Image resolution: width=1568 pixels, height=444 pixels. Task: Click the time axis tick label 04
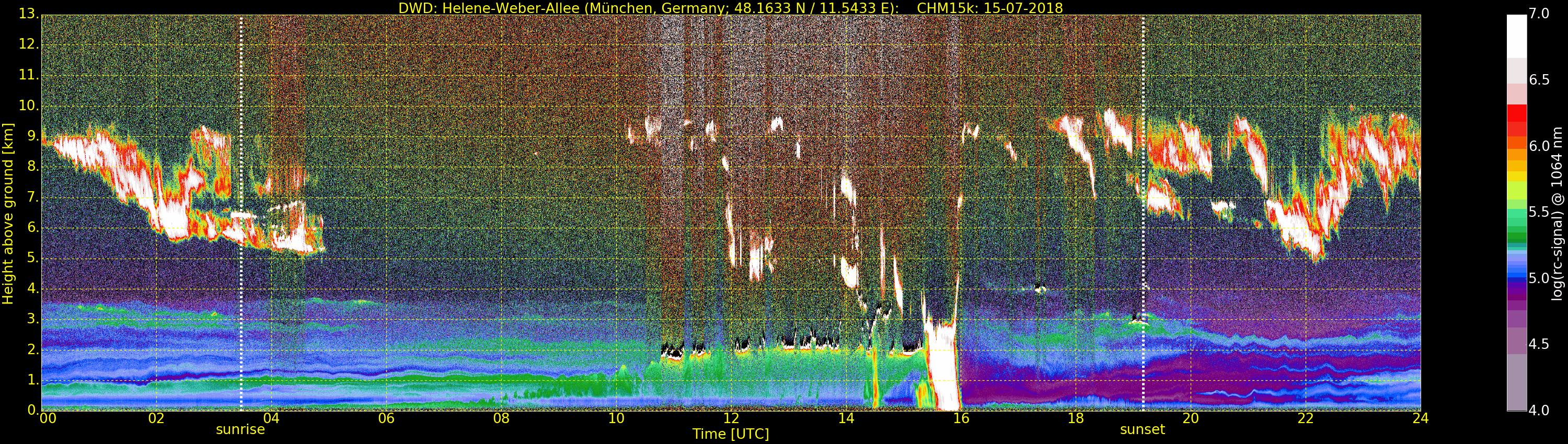tap(271, 418)
